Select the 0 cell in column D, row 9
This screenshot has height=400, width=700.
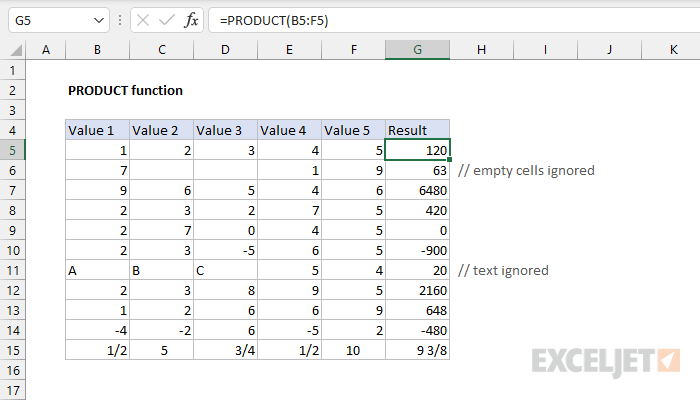[225, 230]
